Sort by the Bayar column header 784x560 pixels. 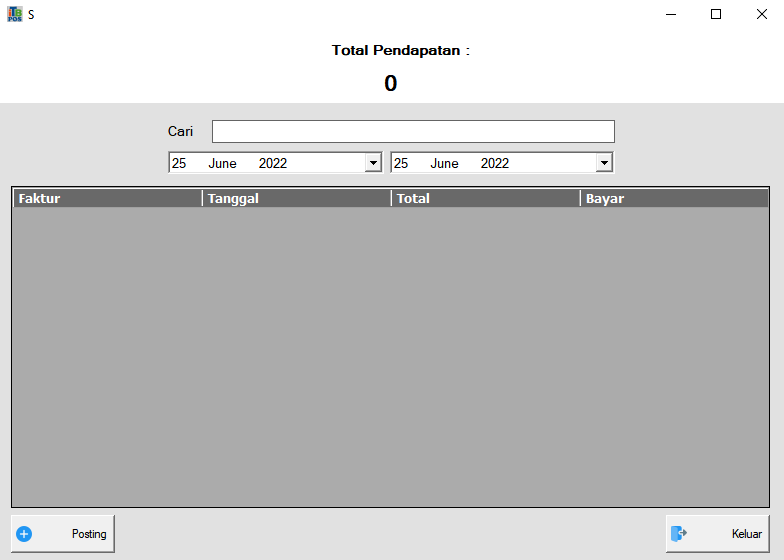tap(674, 198)
